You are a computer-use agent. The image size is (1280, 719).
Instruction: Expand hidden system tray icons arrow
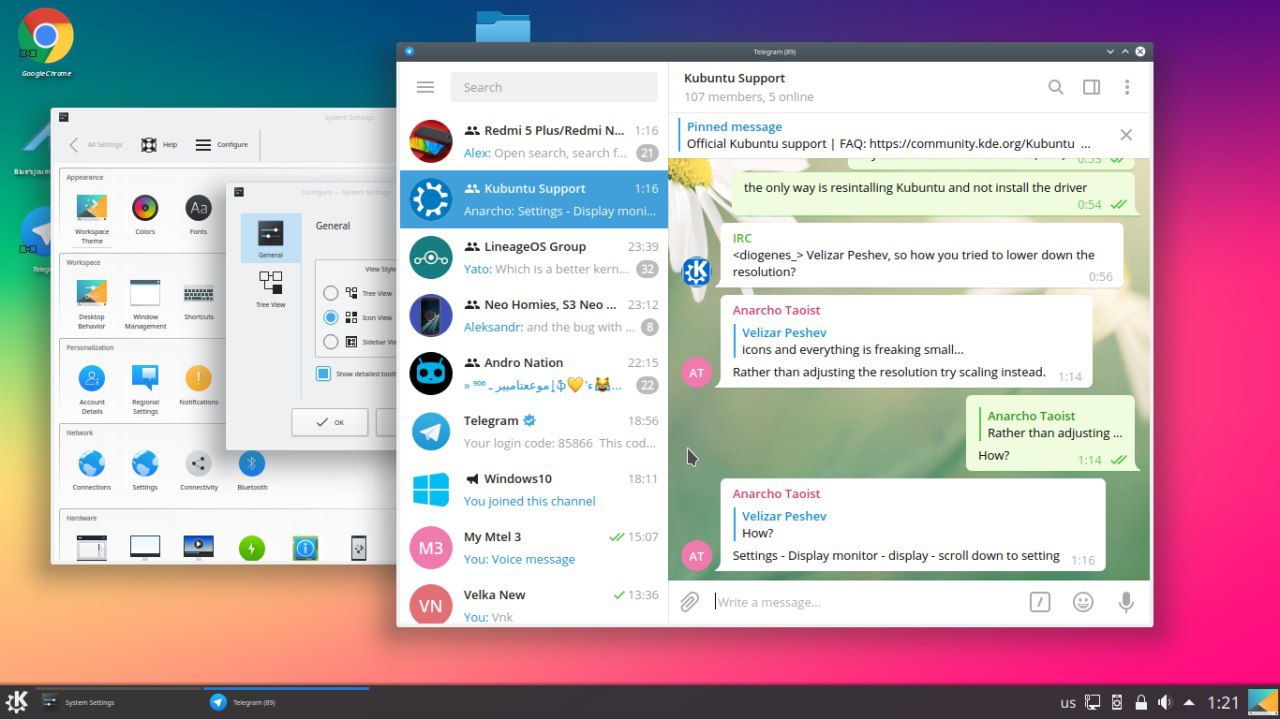(1189, 702)
